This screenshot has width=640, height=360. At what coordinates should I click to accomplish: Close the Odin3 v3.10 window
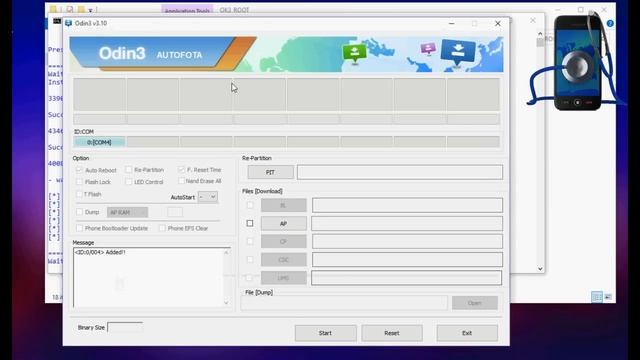(x=498, y=24)
